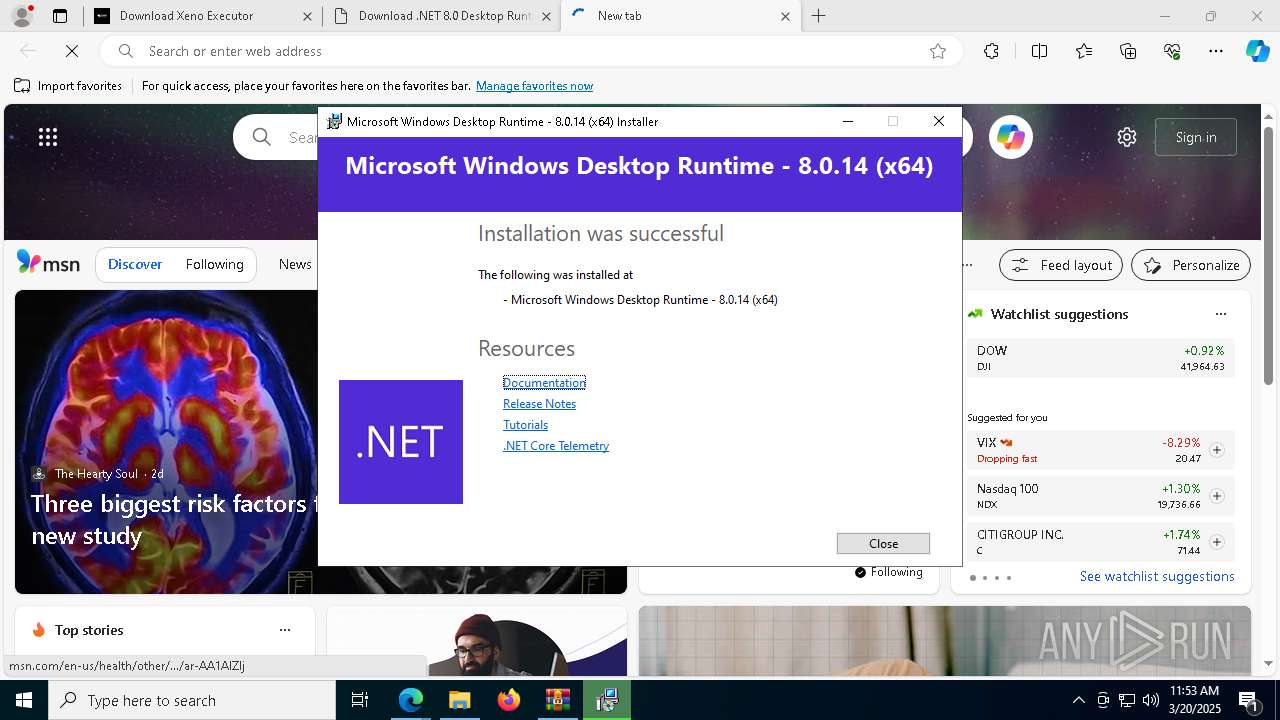The height and width of the screenshot is (720, 1280).
Task: Select the Following feed tab
Action: pos(214,264)
